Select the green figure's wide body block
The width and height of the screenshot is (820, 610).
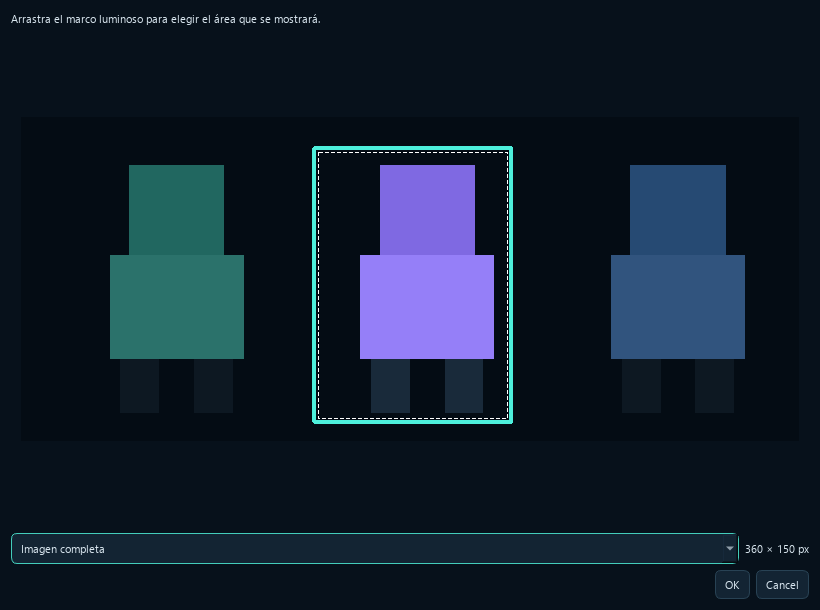(177, 307)
